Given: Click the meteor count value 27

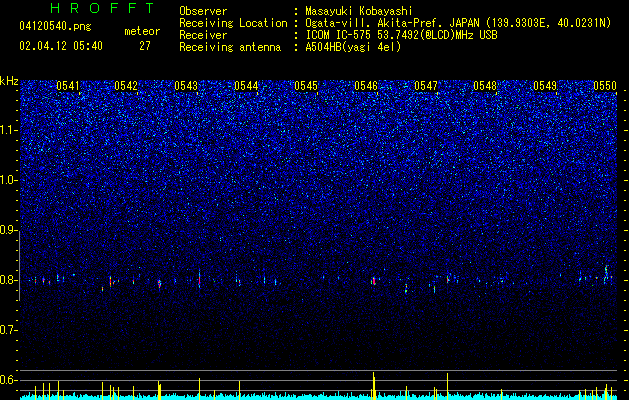Looking at the screenshot, I should 145,46.
